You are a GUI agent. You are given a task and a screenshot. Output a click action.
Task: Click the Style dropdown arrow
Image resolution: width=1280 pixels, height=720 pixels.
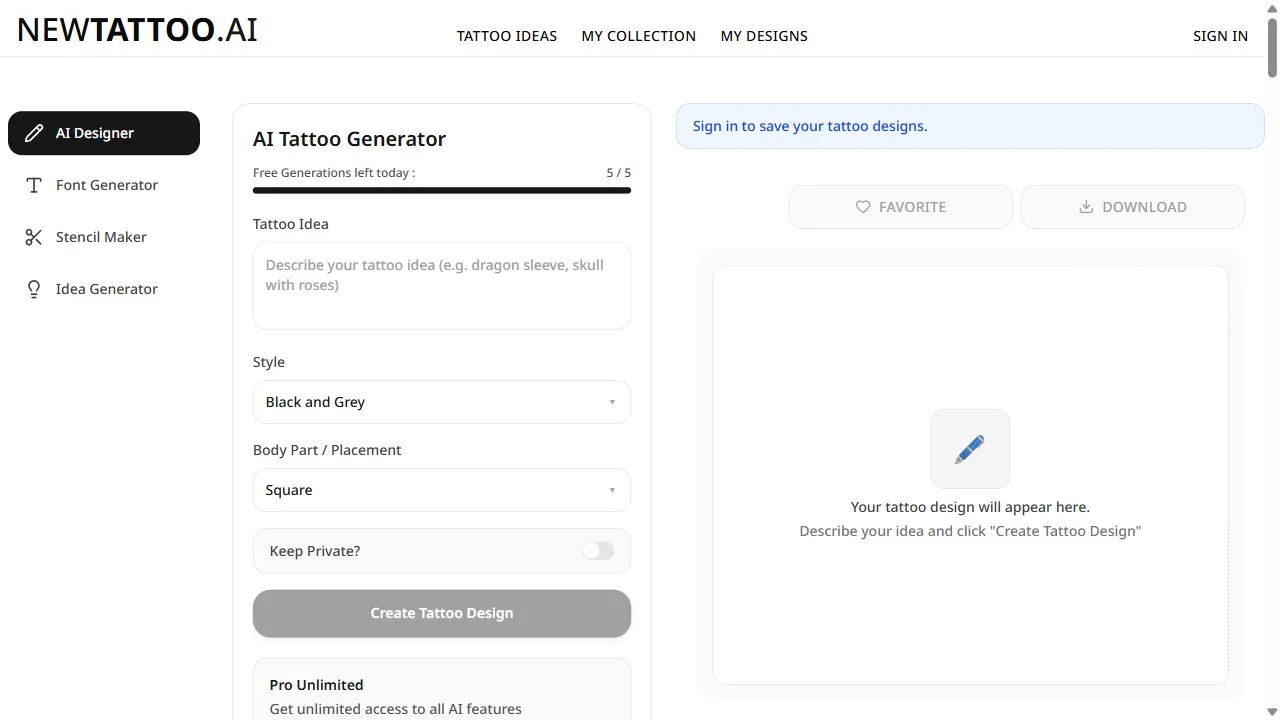pos(612,402)
